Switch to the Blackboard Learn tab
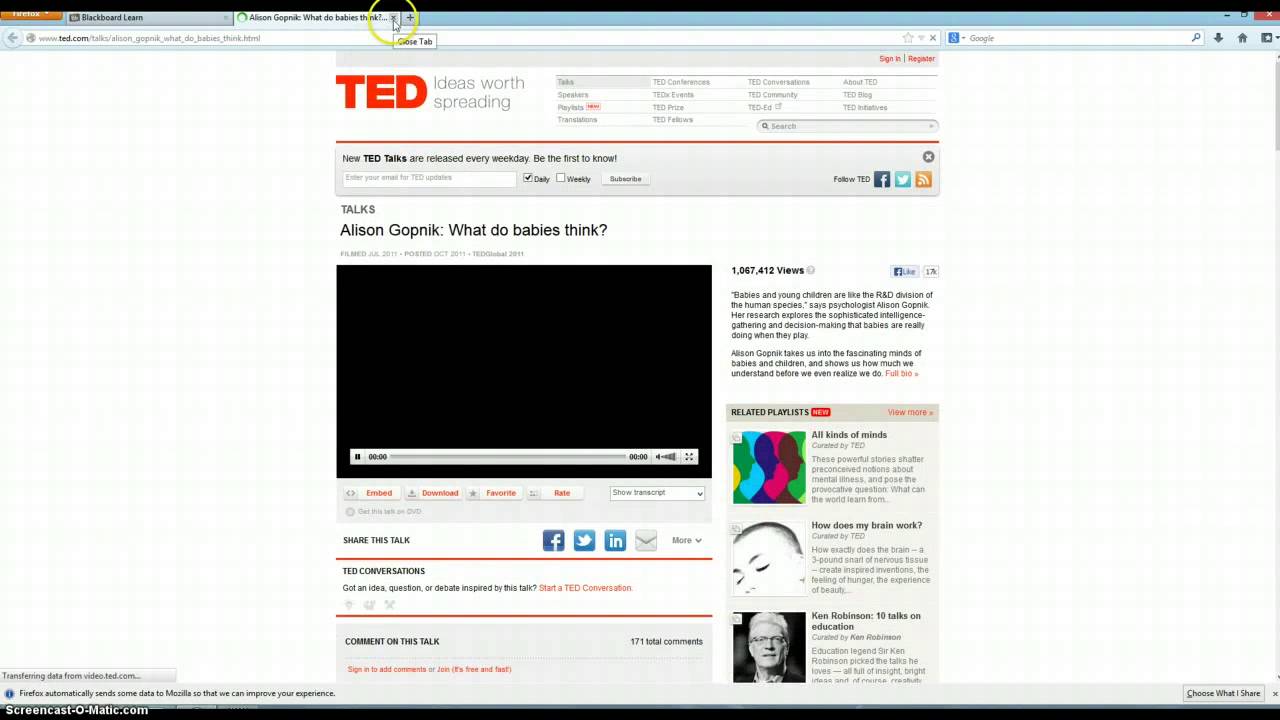Viewport: 1280px width, 720px height. (149, 17)
